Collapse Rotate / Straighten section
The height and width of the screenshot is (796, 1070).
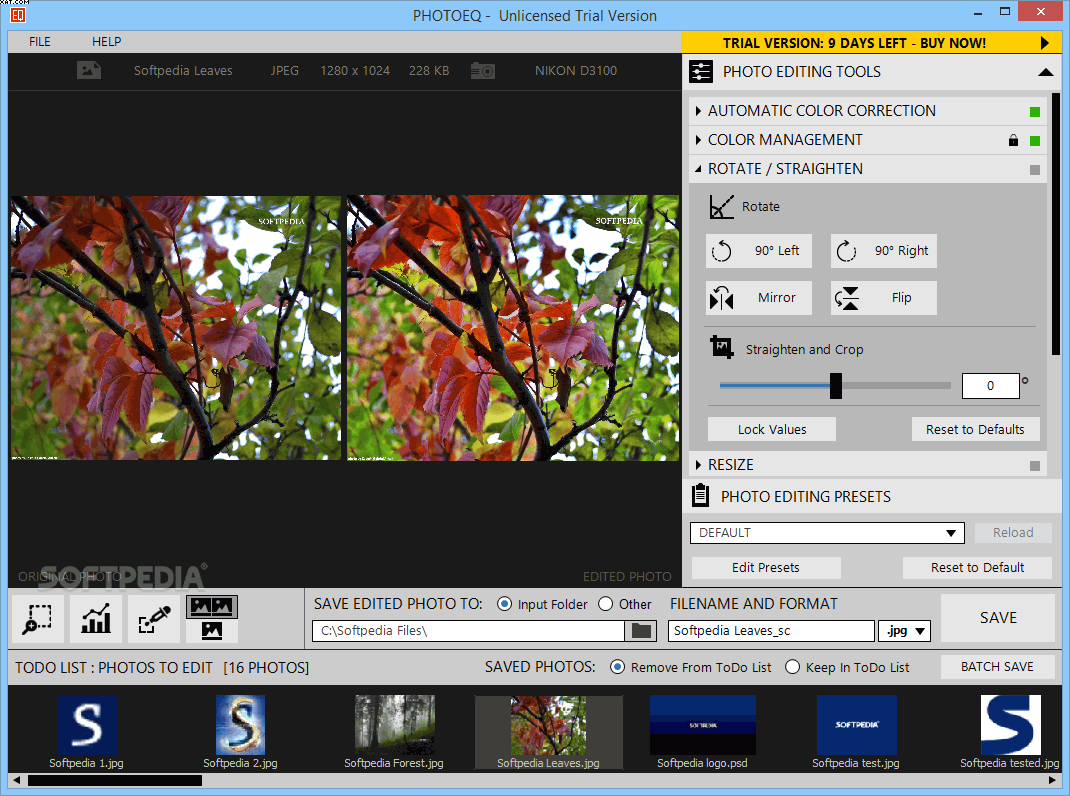click(697, 169)
